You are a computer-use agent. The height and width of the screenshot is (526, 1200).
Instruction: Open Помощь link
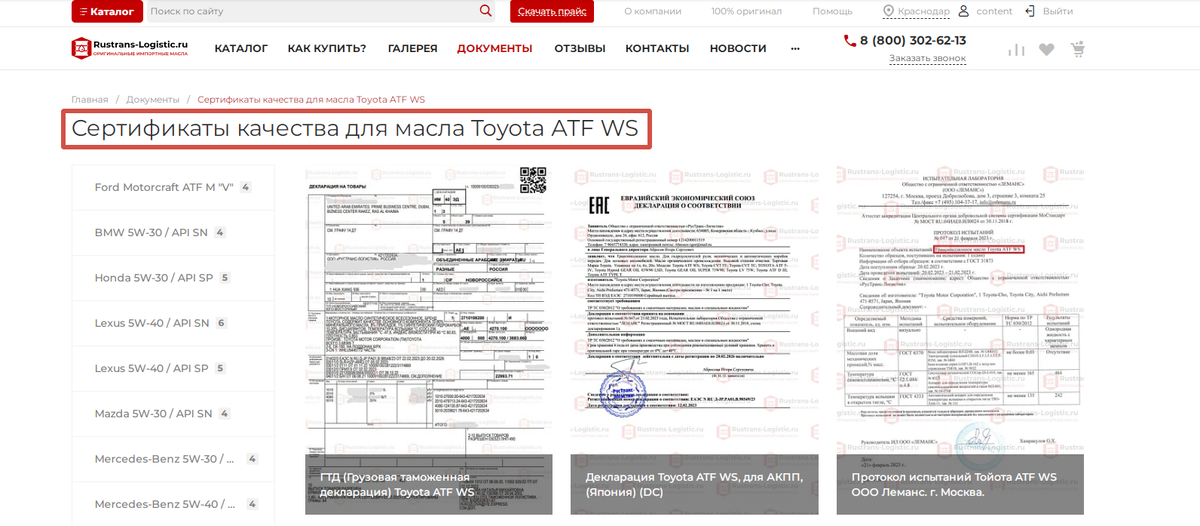click(x=832, y=11)
